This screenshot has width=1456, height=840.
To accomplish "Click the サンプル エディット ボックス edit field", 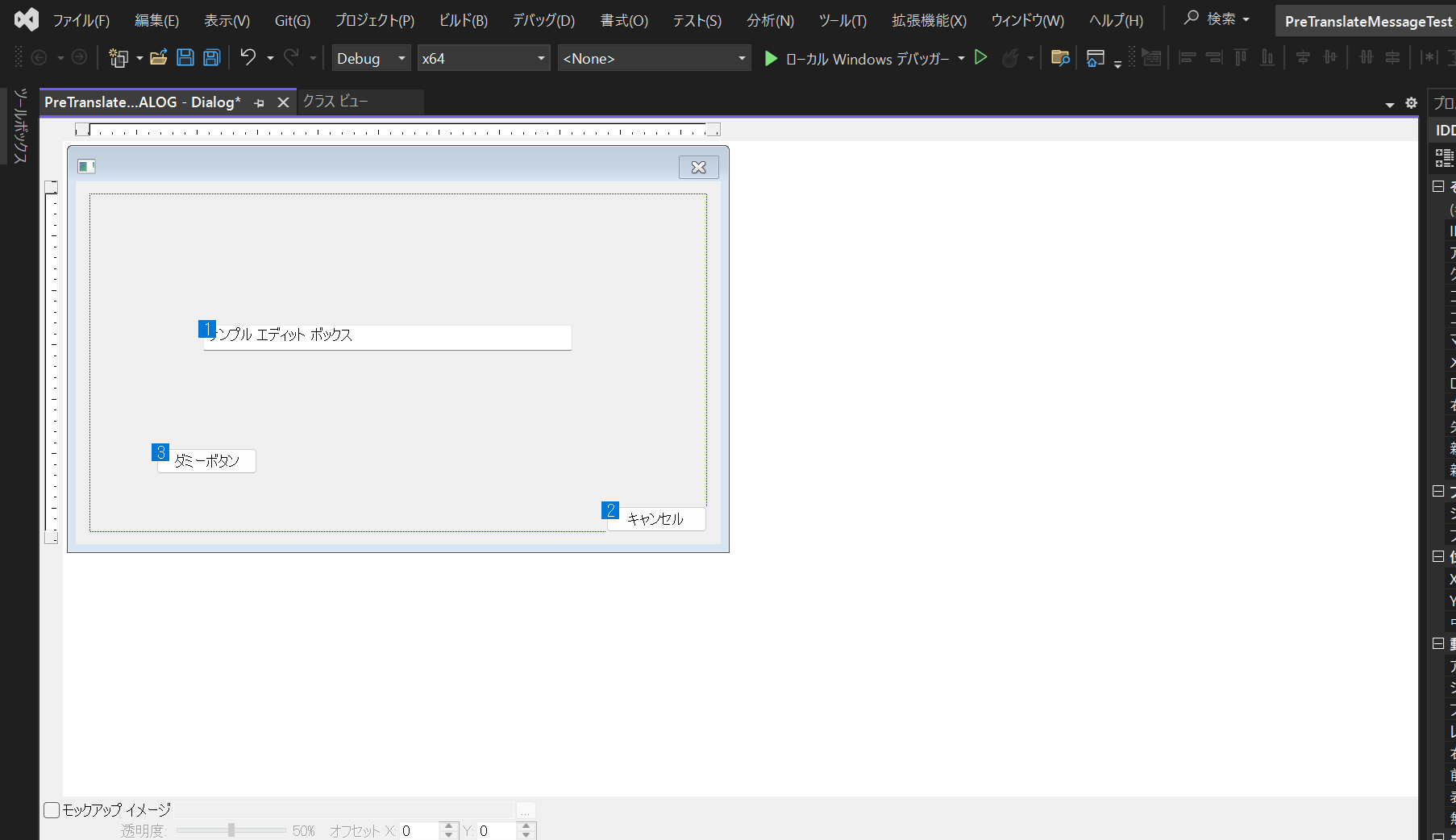I will 387,337.
